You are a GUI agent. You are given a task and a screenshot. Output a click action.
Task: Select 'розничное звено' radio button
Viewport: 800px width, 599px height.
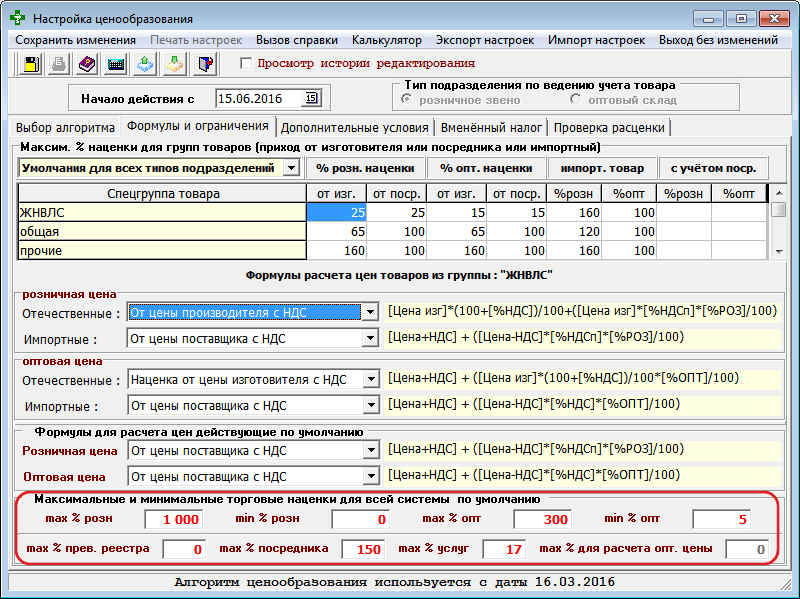click(406, 99)
